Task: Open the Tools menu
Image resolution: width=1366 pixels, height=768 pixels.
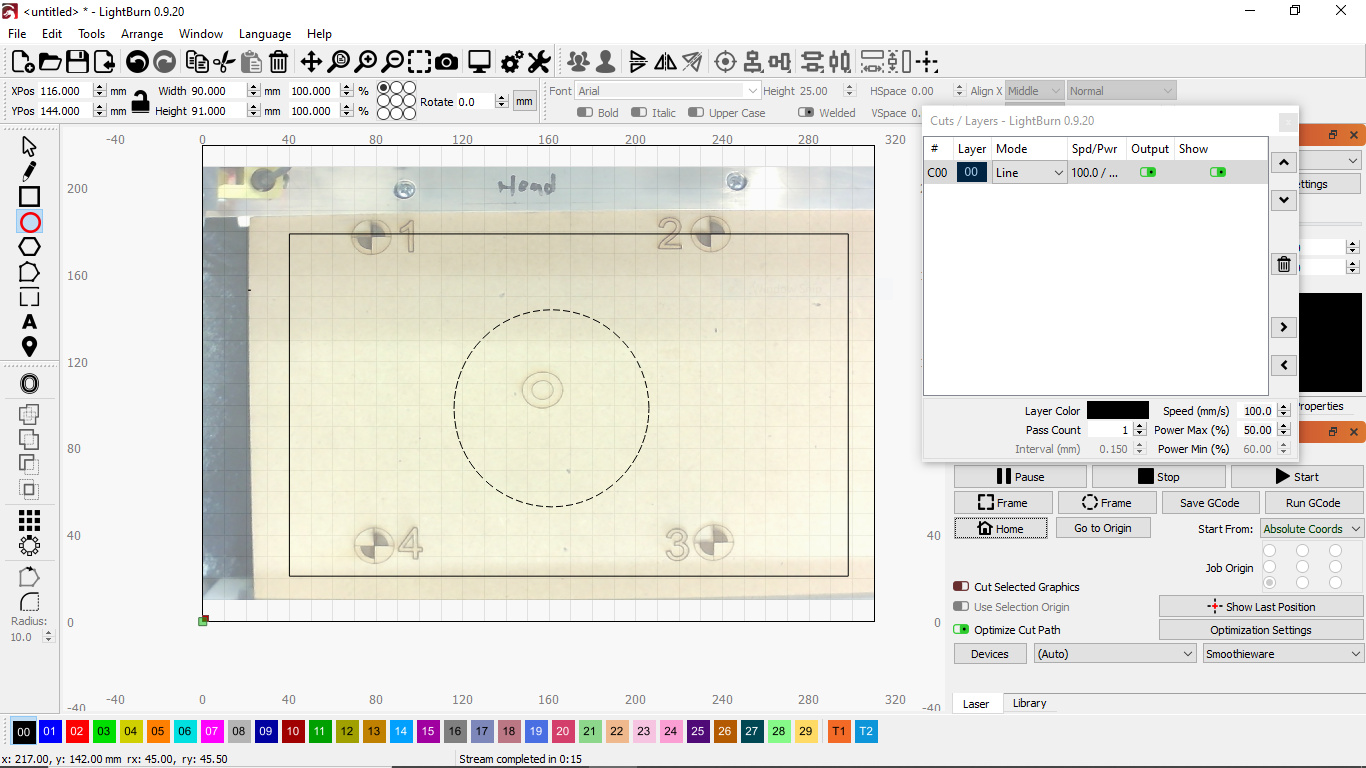Action: coord(92,34)
